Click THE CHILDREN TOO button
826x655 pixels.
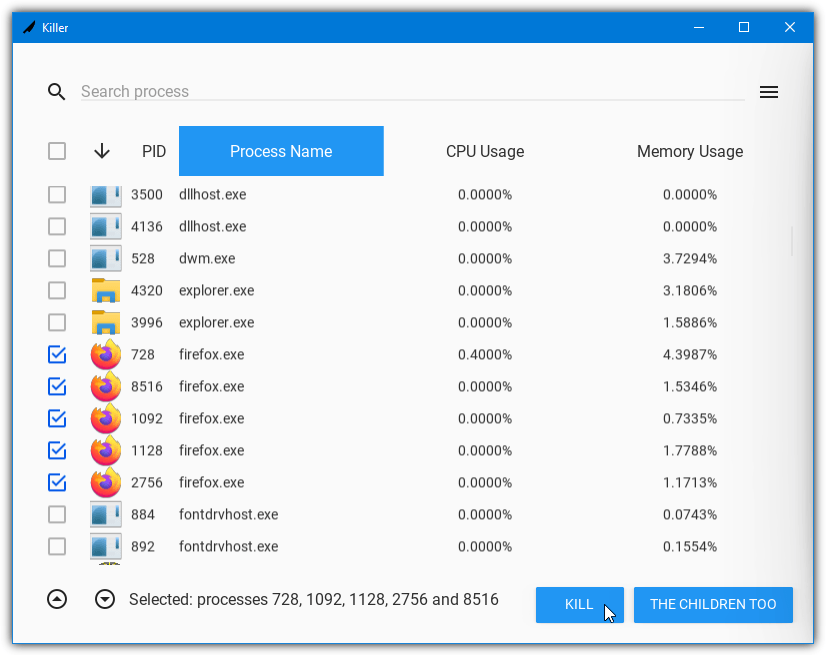click(x=713, y=604)
